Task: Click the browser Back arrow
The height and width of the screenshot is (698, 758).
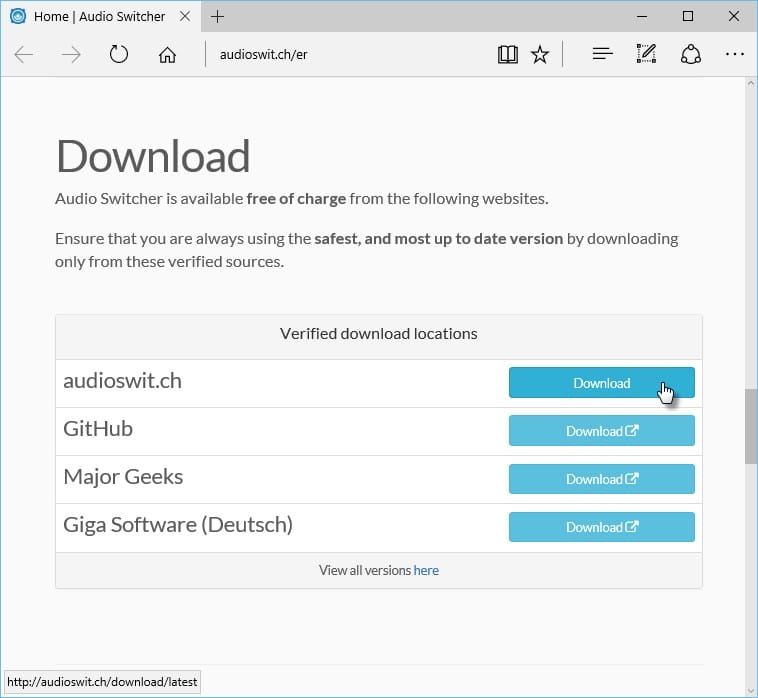Action: [x=23, y=55]
